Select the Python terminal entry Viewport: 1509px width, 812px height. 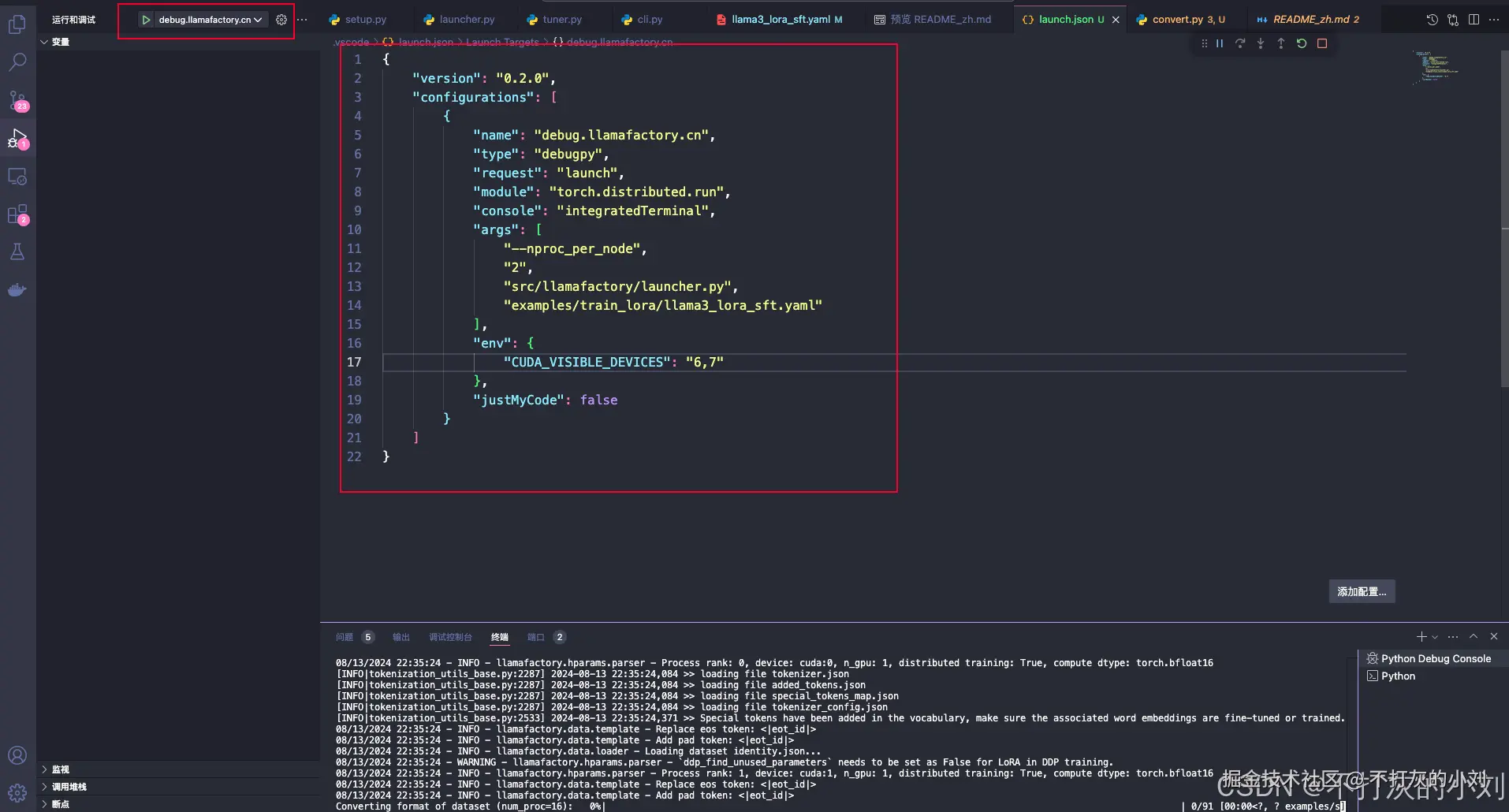(x=1433, y=676)
